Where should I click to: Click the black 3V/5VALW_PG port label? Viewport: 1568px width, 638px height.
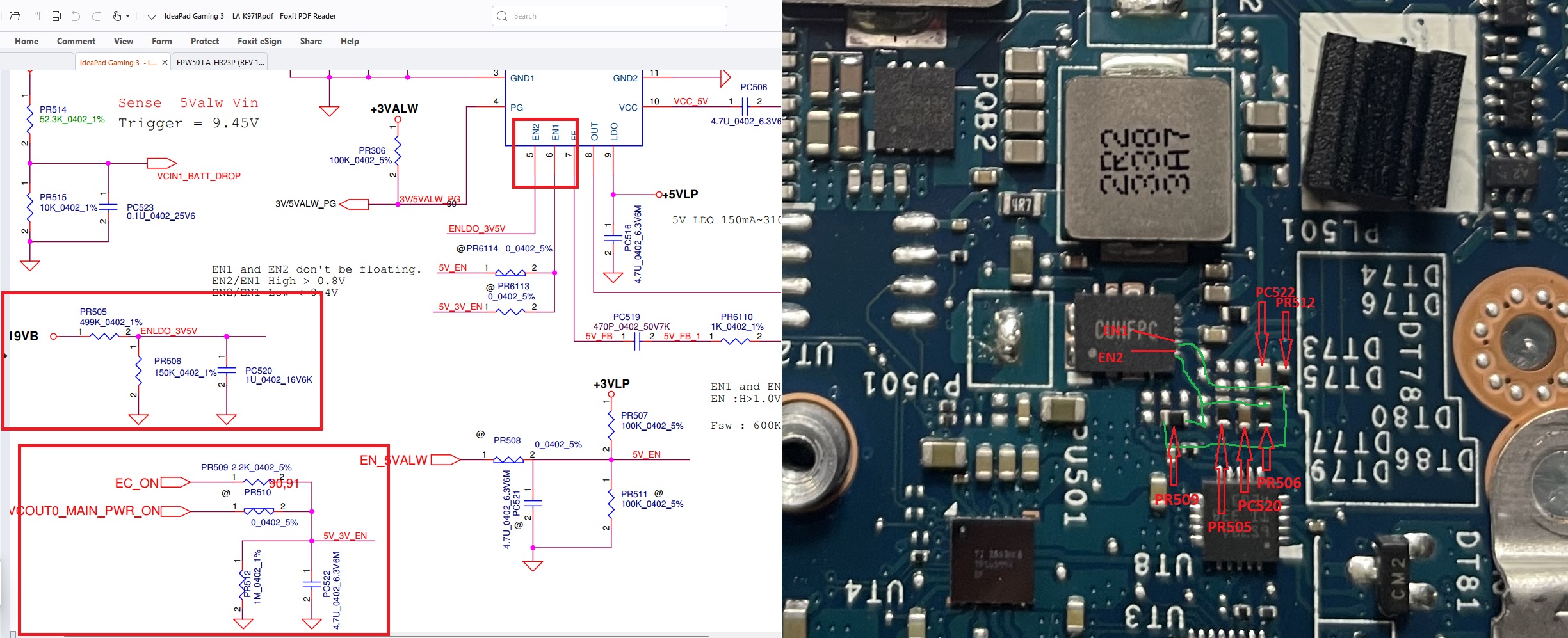(x=305, y=203)
